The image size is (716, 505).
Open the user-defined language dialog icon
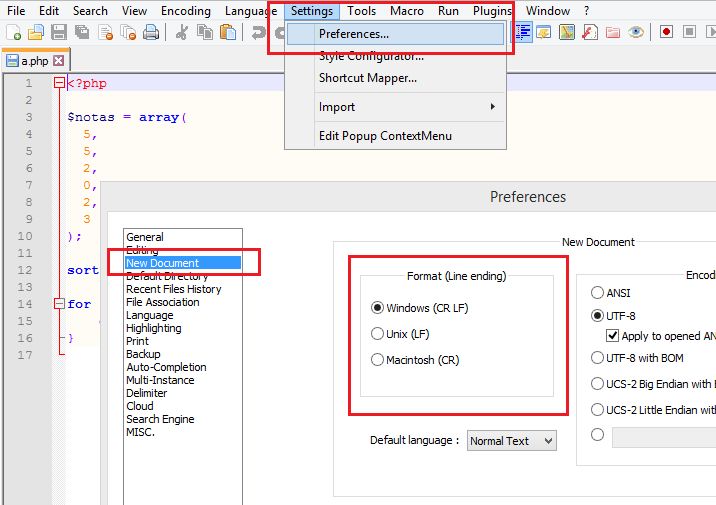tap(543, 32)
